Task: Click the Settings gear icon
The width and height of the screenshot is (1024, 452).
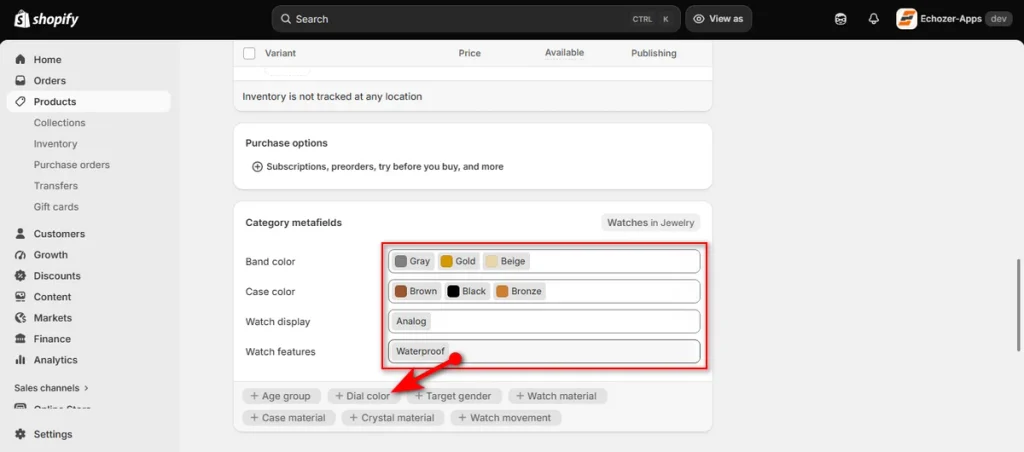Action: coord(20,434)
